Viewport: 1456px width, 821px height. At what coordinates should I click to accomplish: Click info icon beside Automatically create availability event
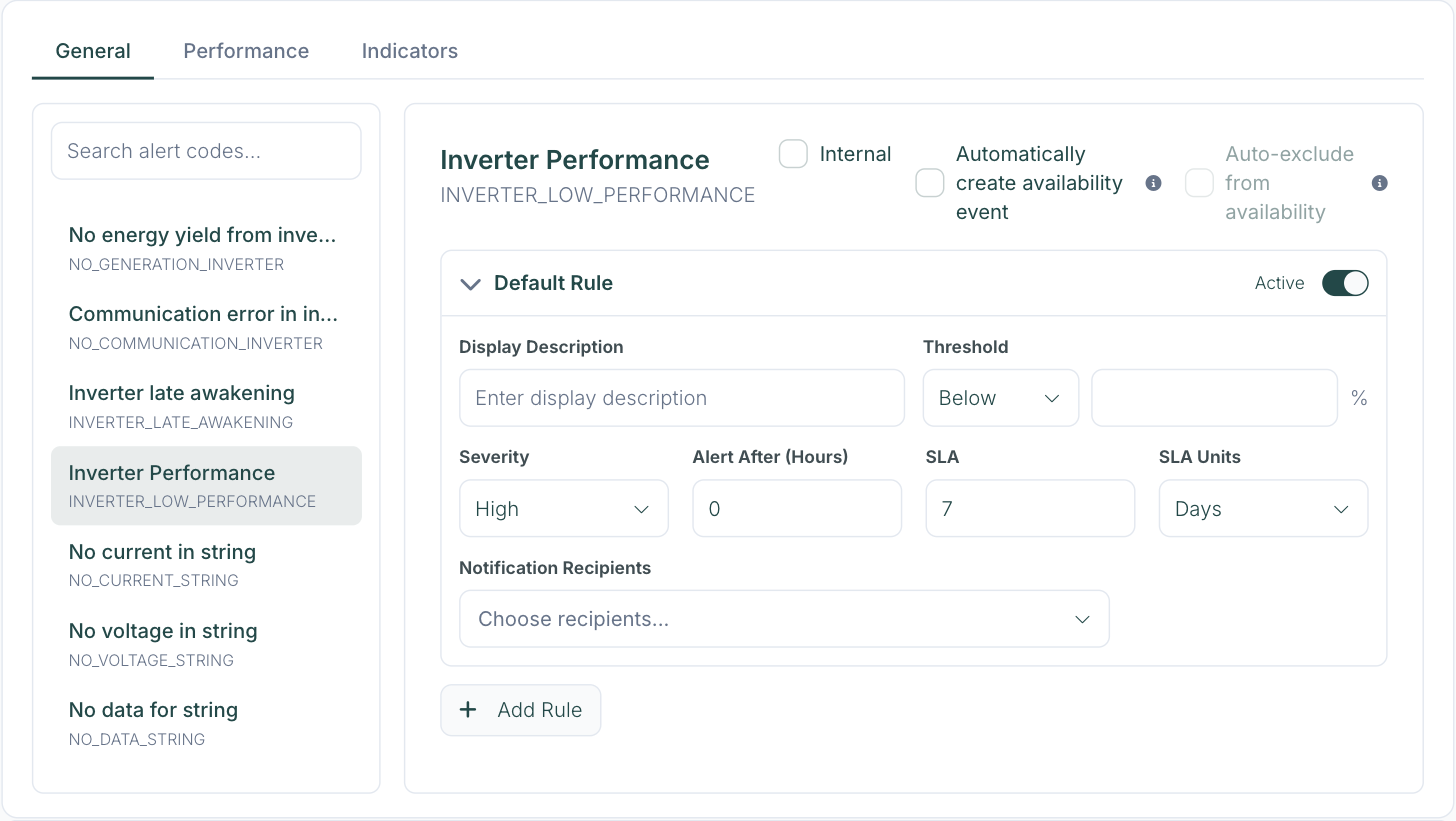[1153, 183]
